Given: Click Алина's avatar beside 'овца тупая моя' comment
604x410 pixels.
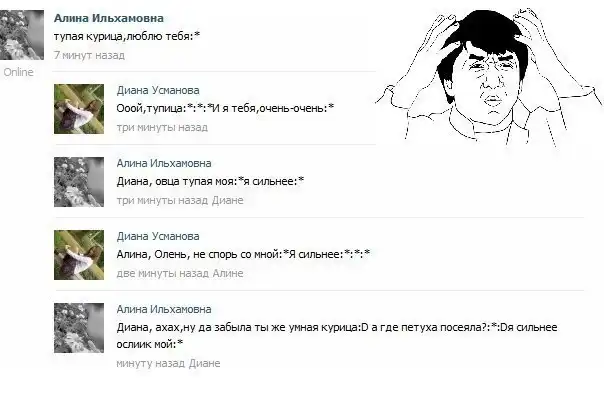Looking at the screenshot, I should tap(79, 182).
